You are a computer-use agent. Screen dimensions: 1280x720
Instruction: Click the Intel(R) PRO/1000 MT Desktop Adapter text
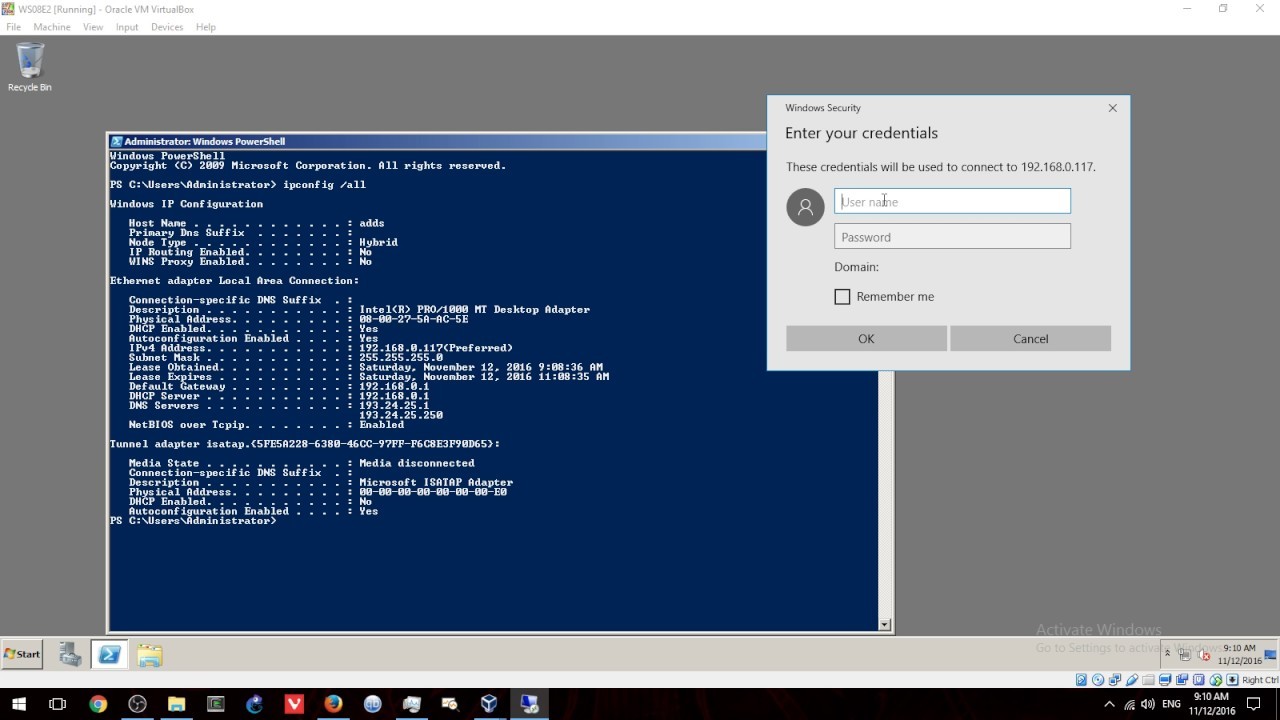click(474, 310)
